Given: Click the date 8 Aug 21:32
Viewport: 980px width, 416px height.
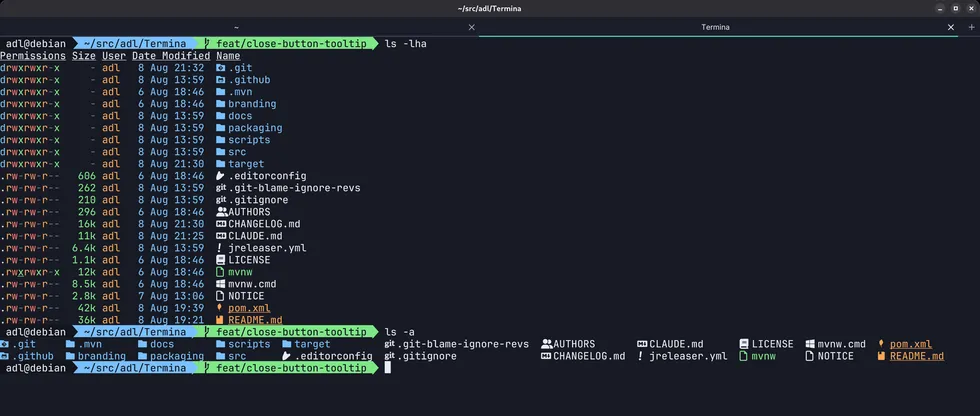Looking at the screenshot, I should [171, 68].
